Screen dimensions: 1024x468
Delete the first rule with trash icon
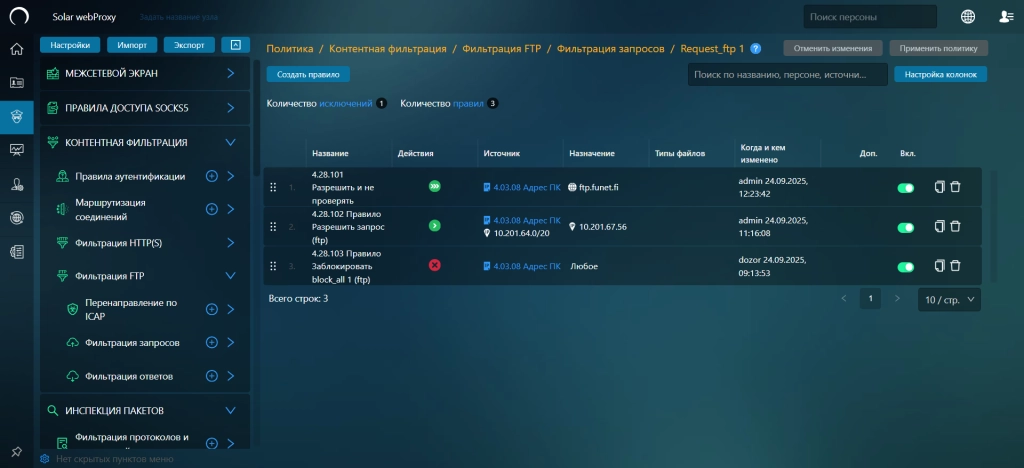[x=955, y=187]
